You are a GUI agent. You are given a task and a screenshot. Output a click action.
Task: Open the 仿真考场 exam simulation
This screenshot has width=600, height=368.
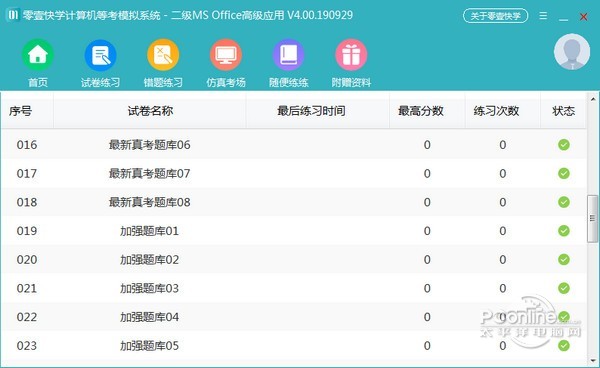[x=226, y=55]
